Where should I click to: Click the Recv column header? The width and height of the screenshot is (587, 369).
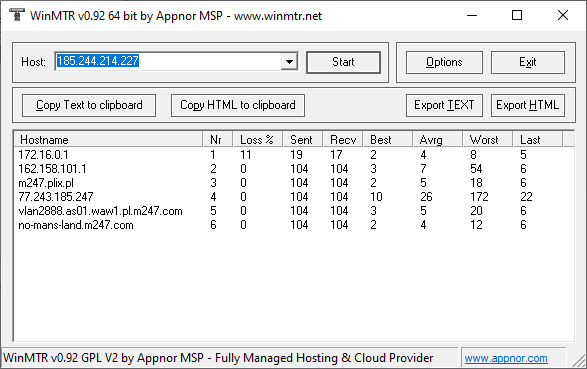[x=343, y=140]
